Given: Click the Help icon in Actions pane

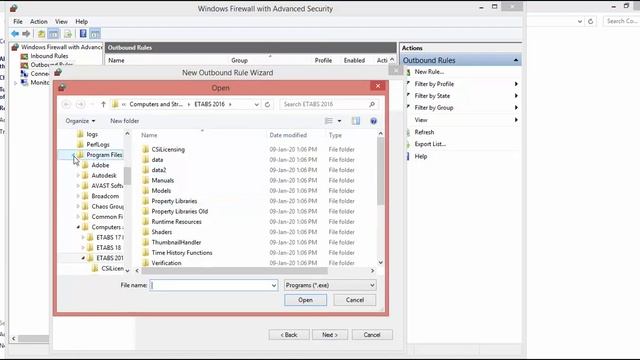Looking at the screenshot, I should 408,156.
